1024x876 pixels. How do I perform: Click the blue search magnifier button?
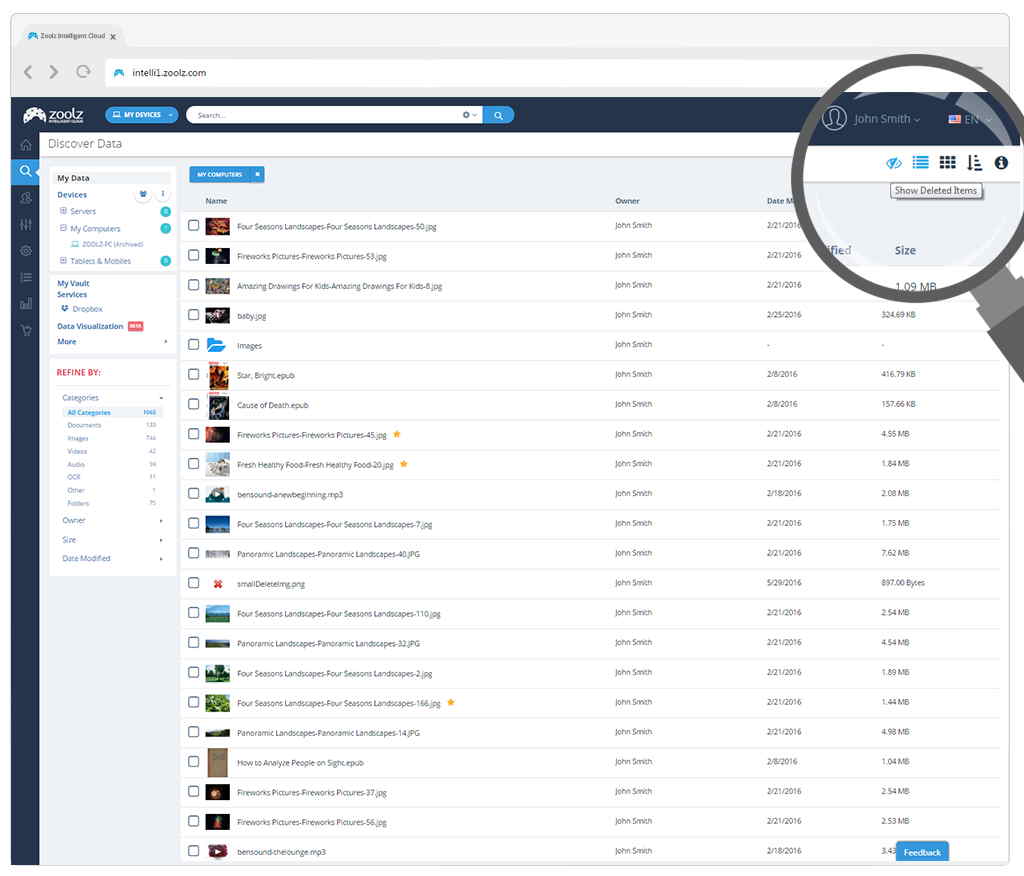498,115
